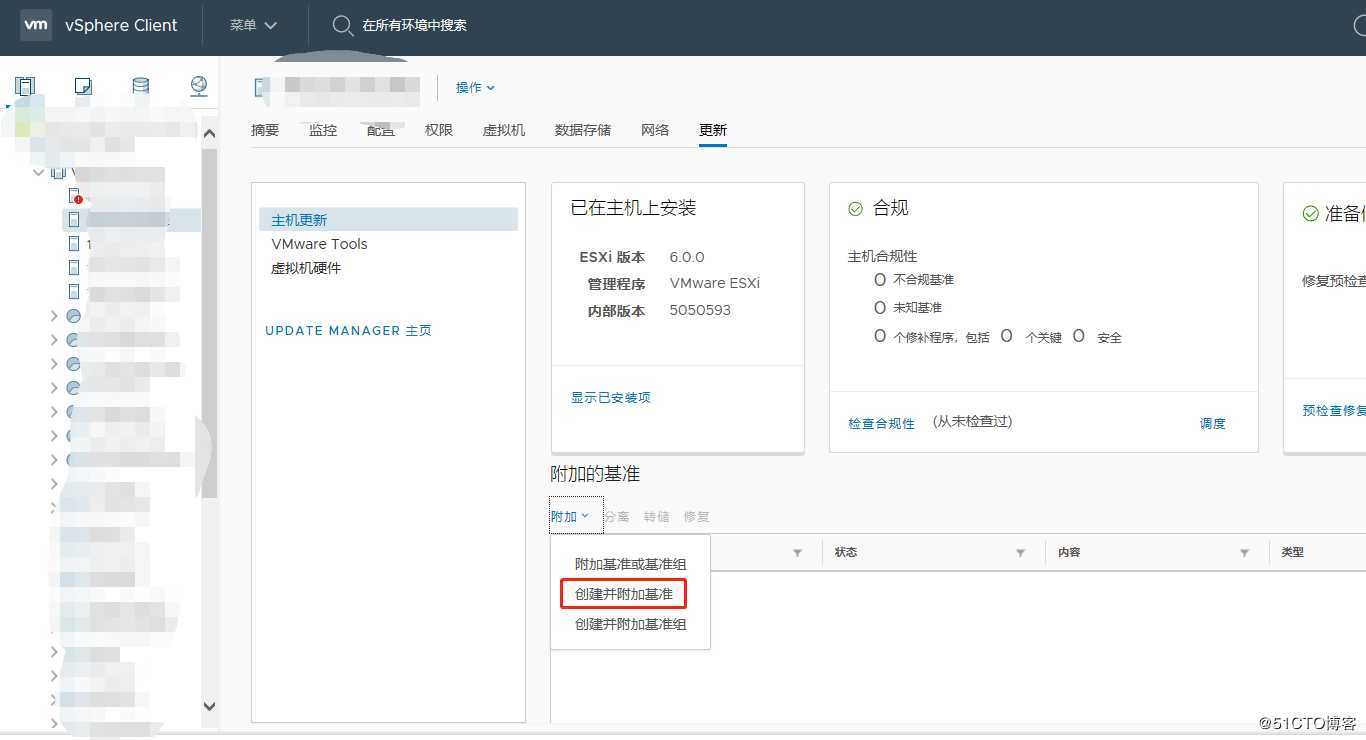
Task: Select VMware Tools in the side list
Action: tap(319, 244)
